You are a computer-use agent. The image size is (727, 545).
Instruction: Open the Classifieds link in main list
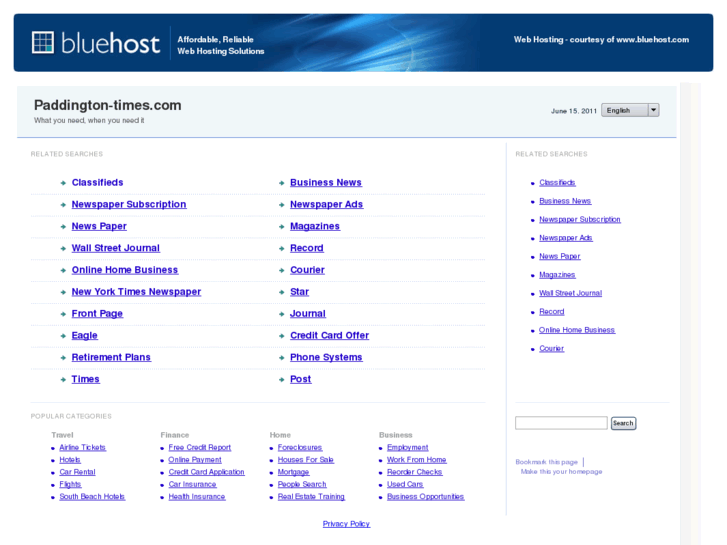coord(97,183)
